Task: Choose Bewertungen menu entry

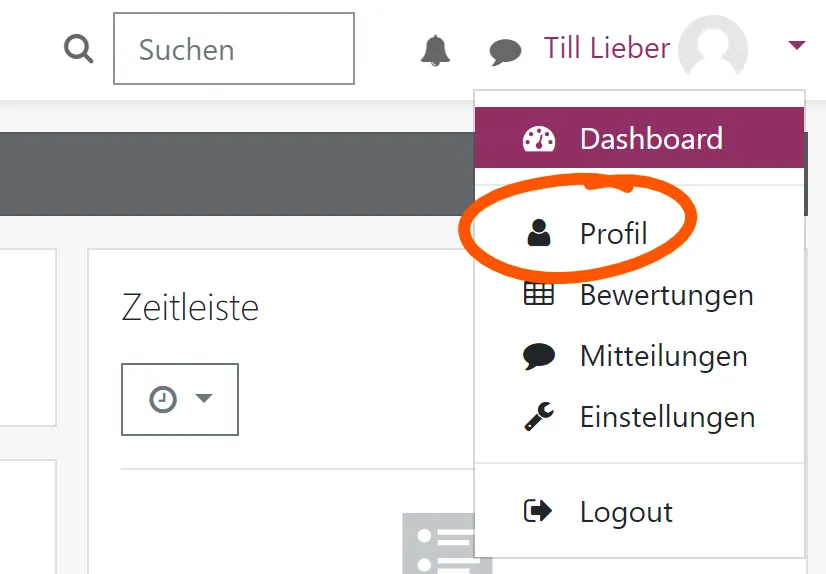Action: [666, 295]
